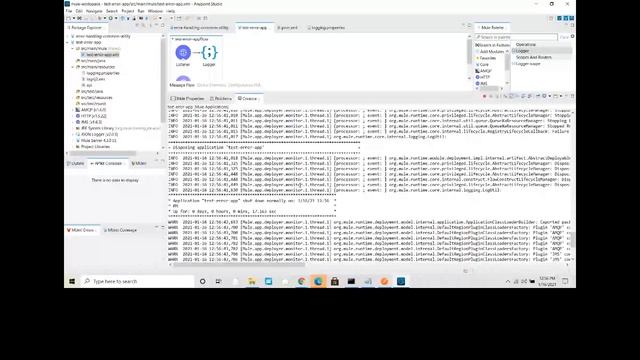Screen dimensions: 640x360
Task: Open the Project menu
Action: point(127,11)
